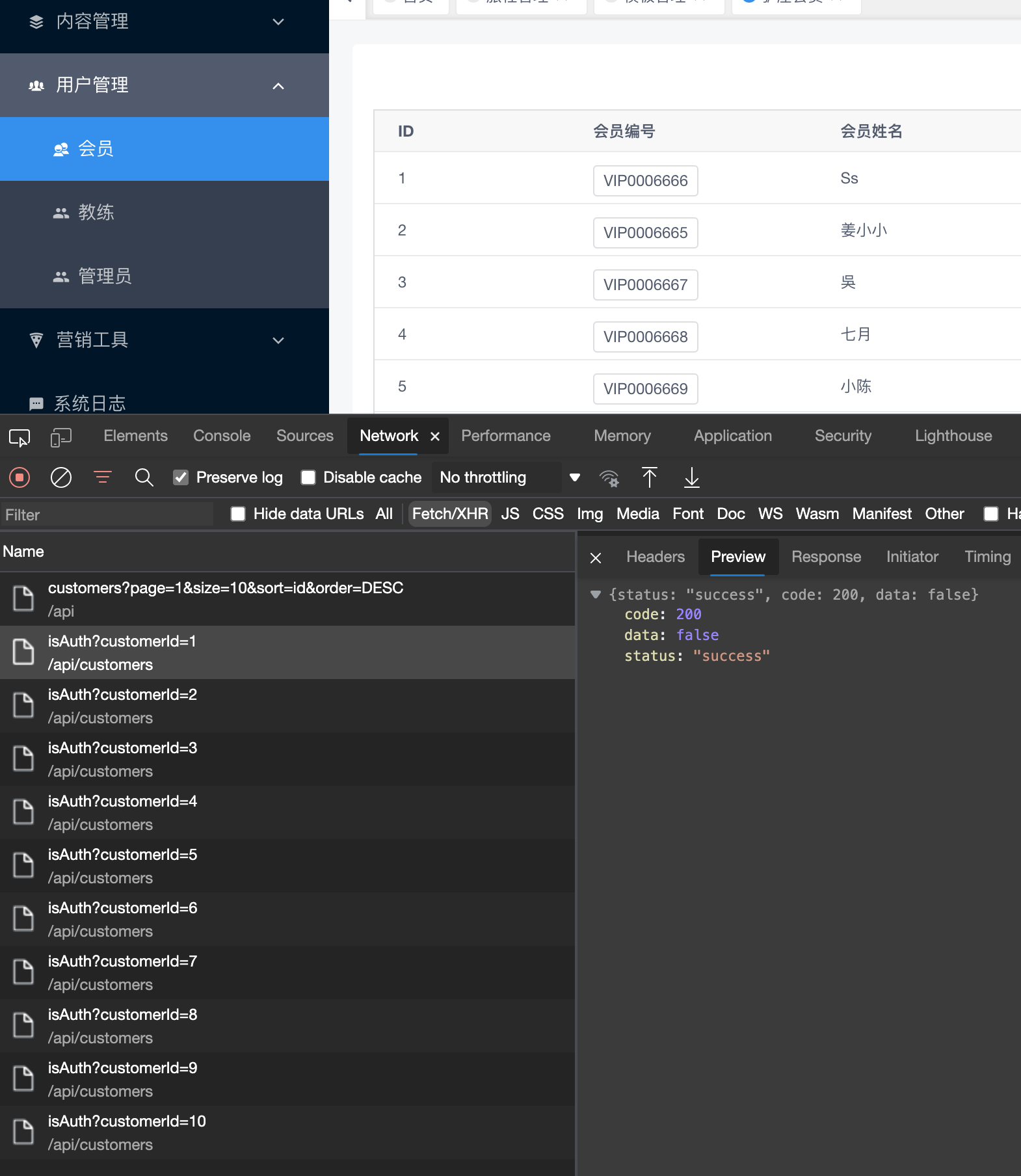Screen dimensions: 1021x1176
Task: Click file icon of isAuth?customerId=2 request
Action: point(23,706)
